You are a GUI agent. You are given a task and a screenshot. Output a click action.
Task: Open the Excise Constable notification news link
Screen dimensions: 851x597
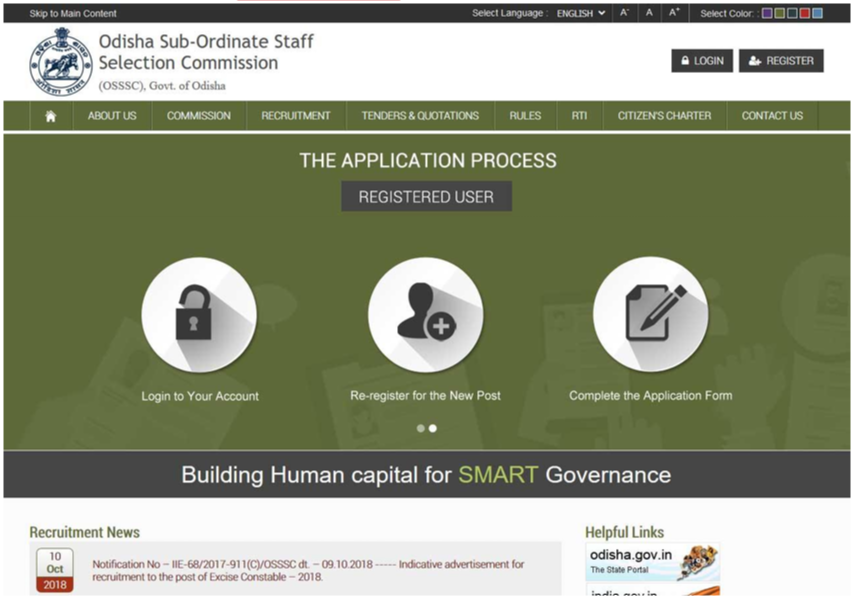pyautogui.click(x=308, y=570)
